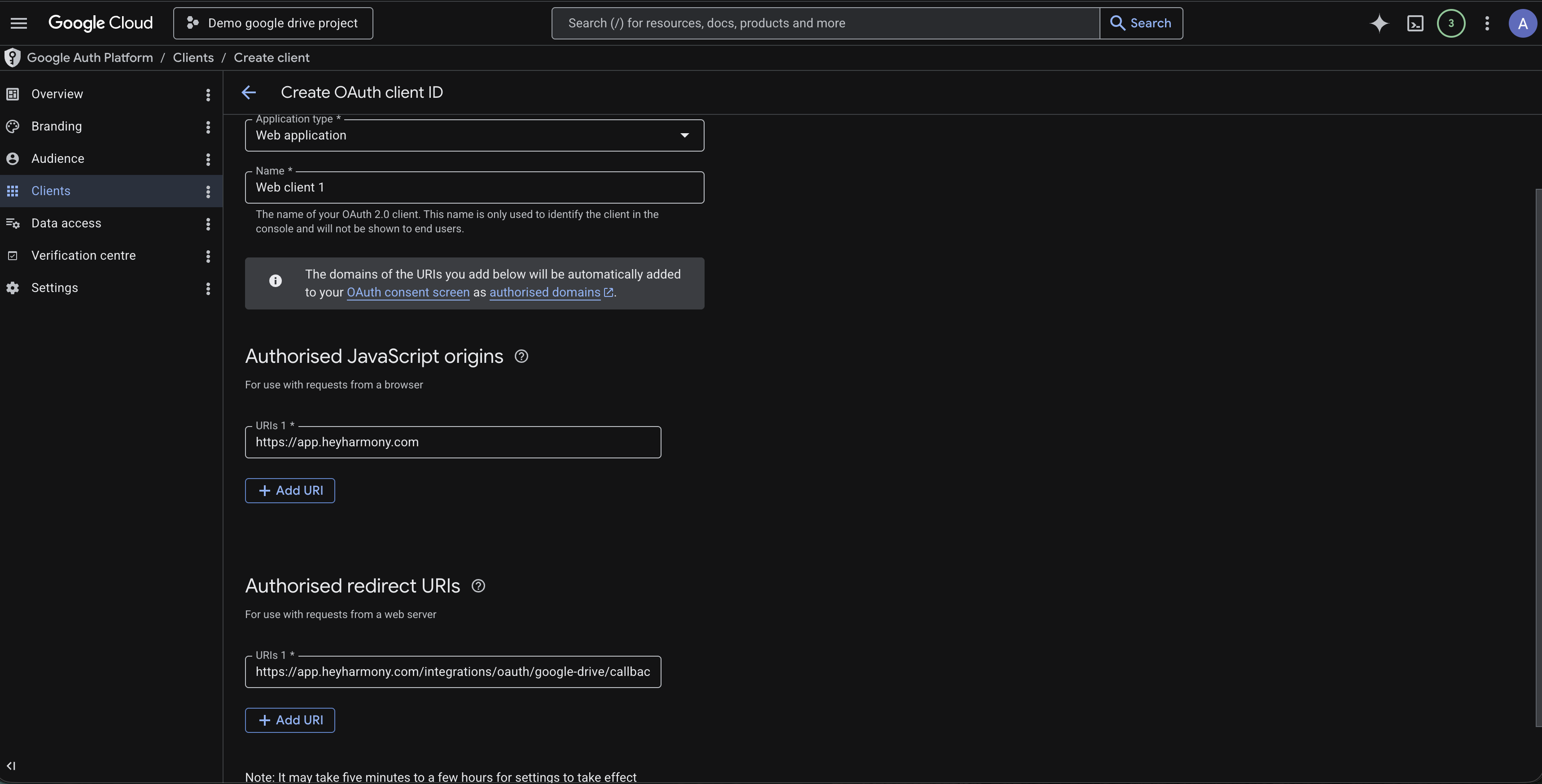
Task: Open notifications badge showing 3
Action: [1451, 23]
